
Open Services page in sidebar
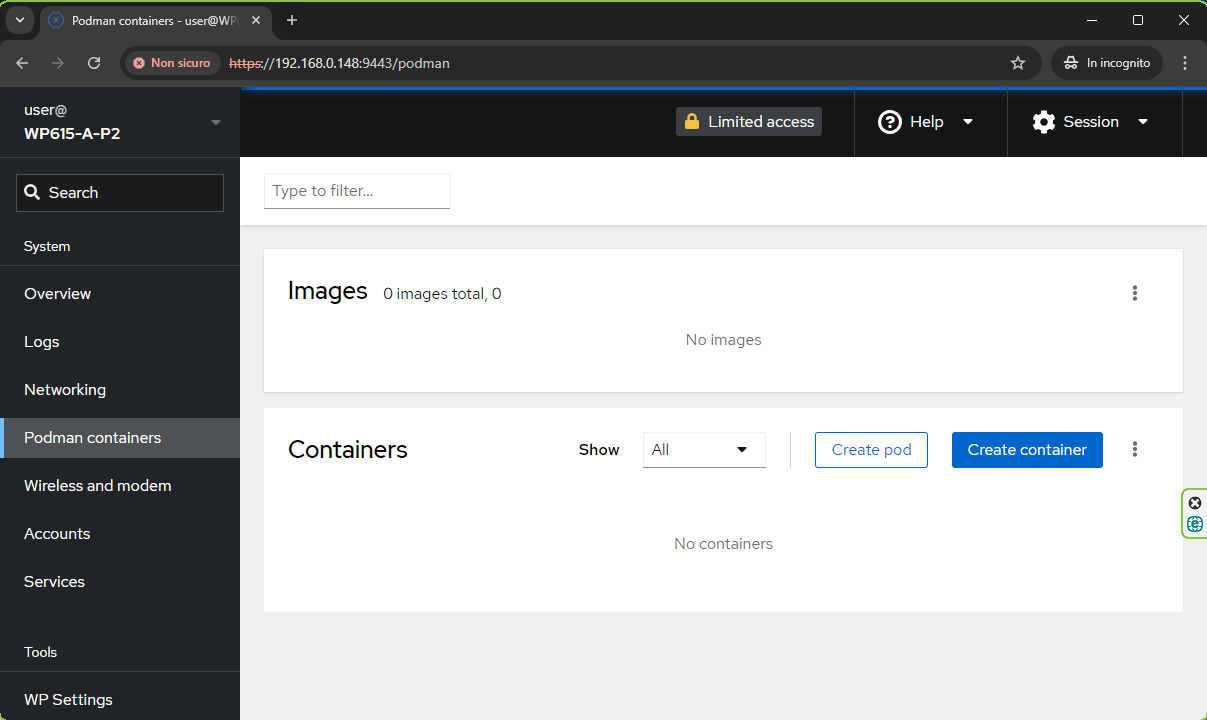tap(54, 582)
